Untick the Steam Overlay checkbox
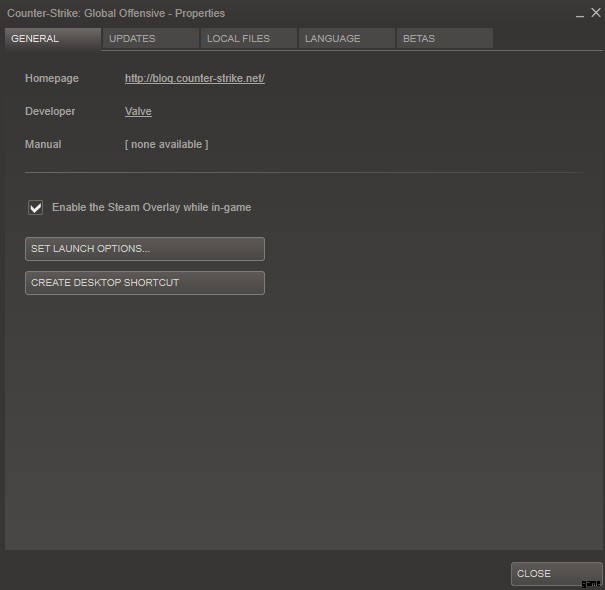The image size is (605, 590). [36, 208]
